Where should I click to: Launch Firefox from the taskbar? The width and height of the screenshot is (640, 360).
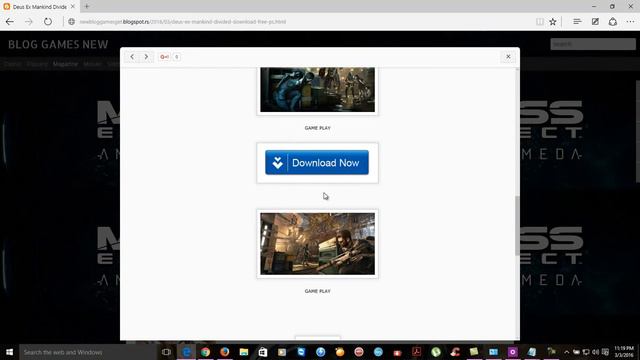coord(224,352)
